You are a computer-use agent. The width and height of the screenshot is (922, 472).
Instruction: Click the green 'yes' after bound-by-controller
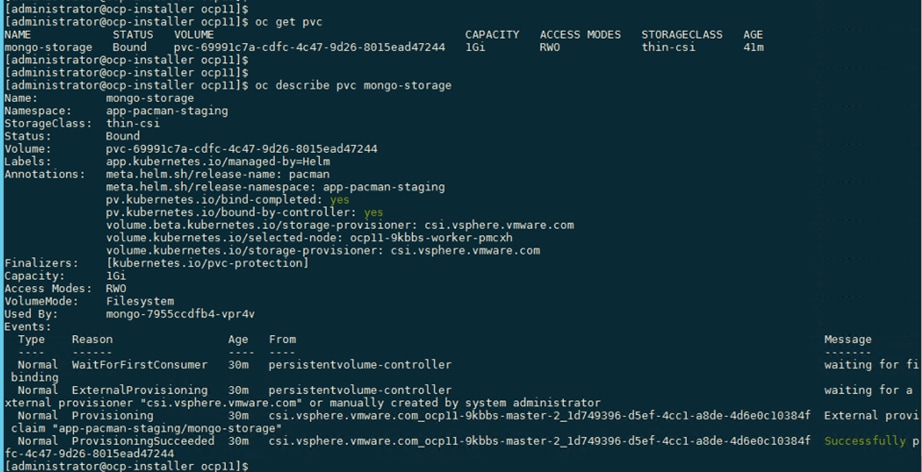(373, 213)
